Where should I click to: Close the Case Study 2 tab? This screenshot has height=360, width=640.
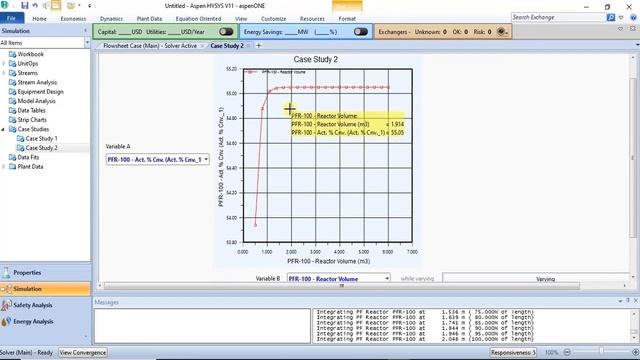[x=249, y=46]
